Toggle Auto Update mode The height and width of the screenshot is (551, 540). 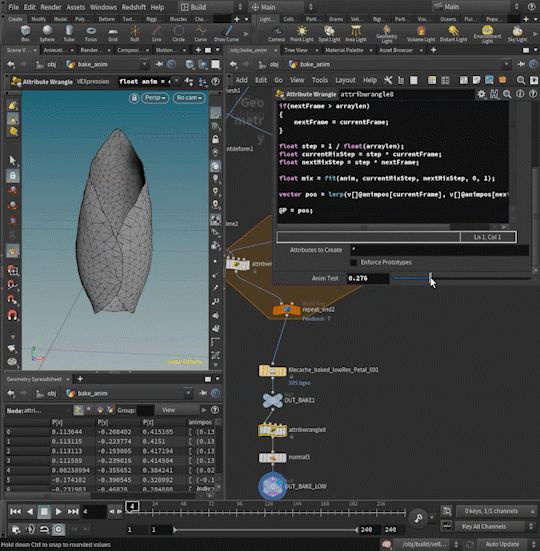(x=502, y=544)
